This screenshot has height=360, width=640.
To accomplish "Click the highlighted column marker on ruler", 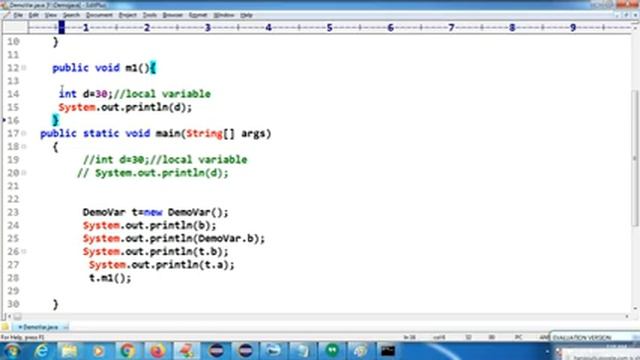I will [x=62, y=27].
